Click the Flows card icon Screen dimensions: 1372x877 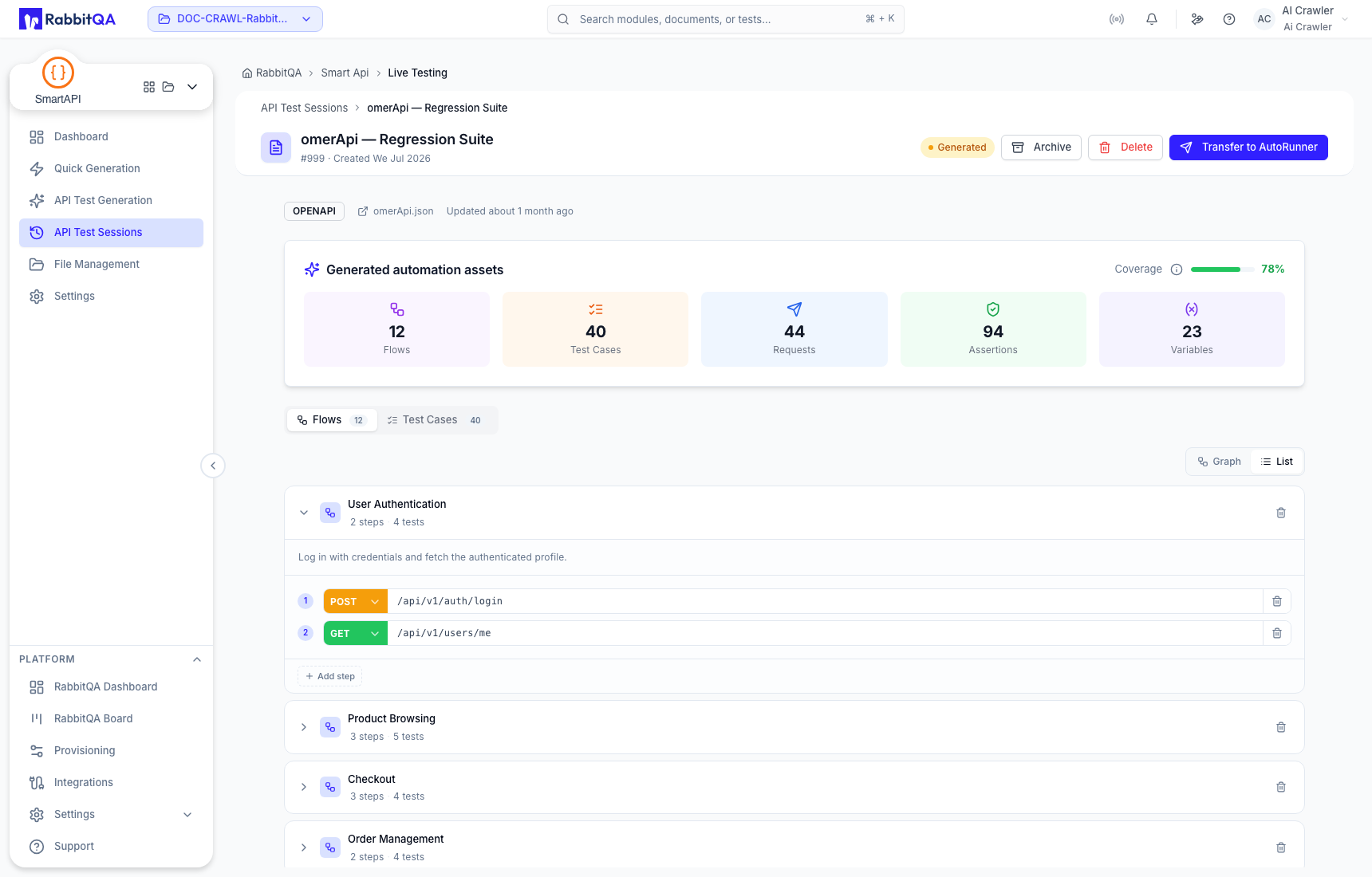pos(396,309)
